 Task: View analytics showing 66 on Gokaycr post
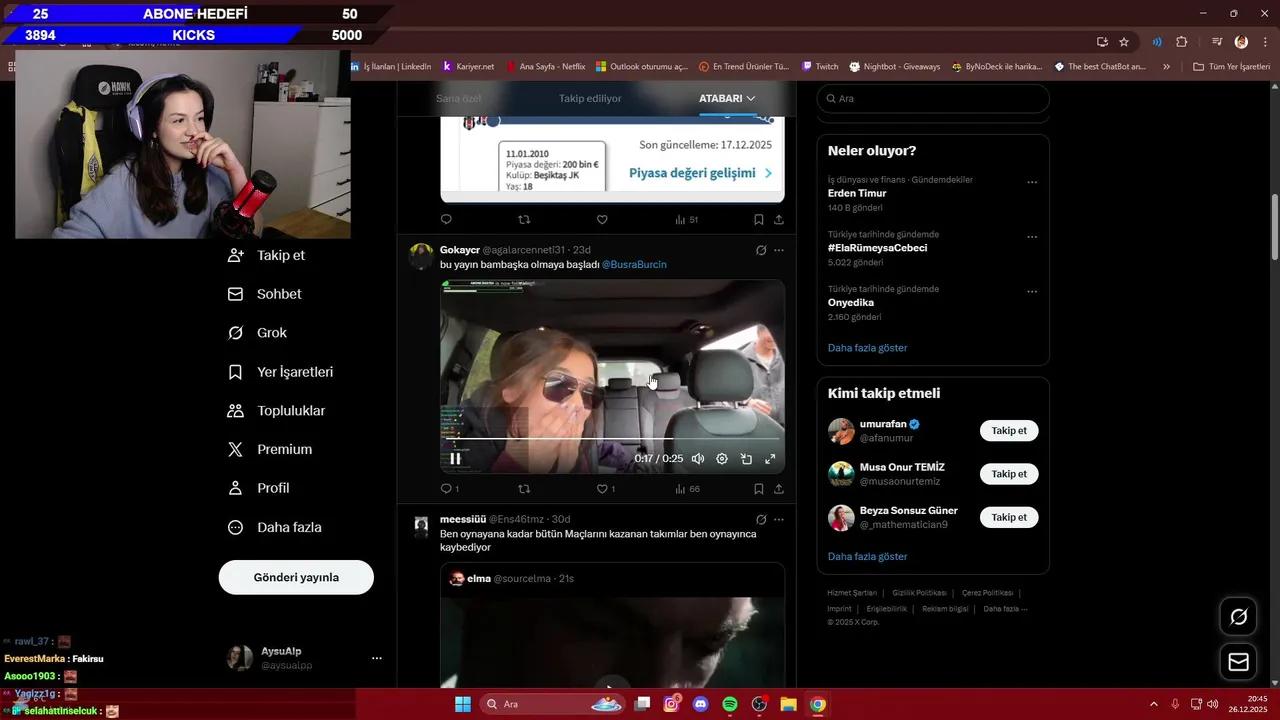687,489
